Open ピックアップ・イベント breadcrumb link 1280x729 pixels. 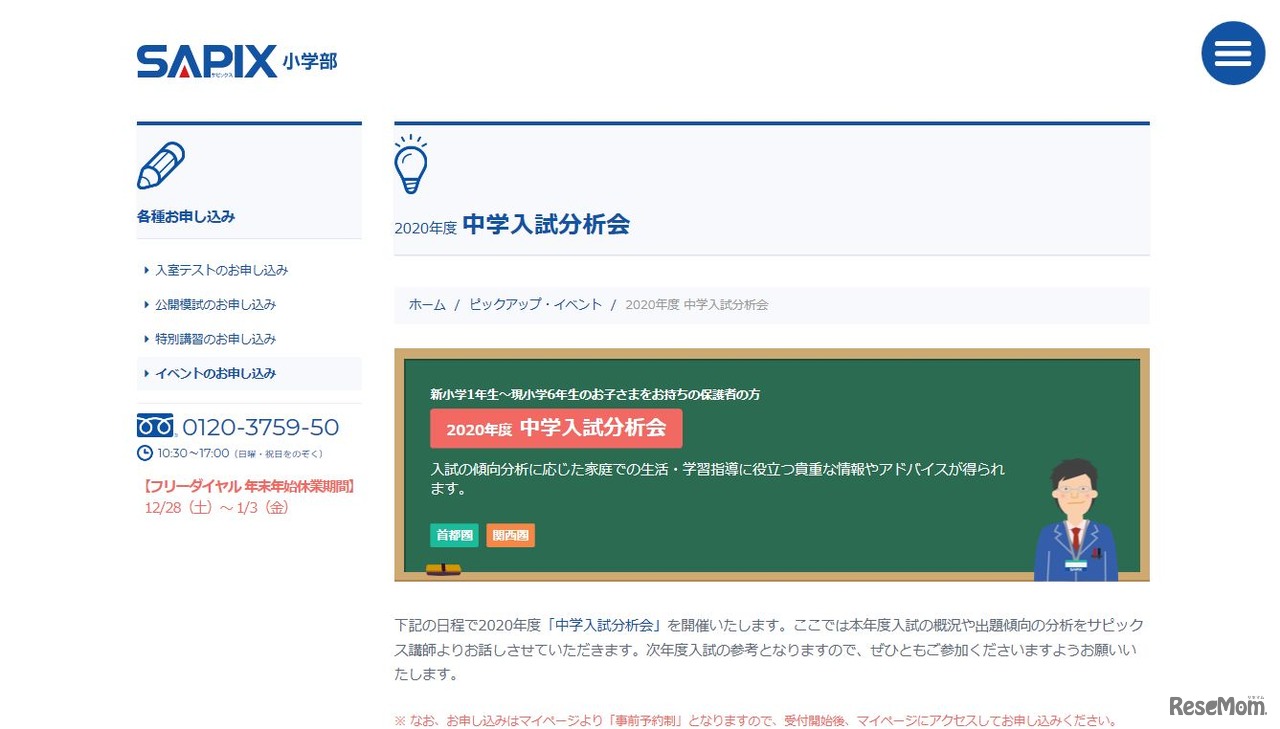tap(536, 305)
